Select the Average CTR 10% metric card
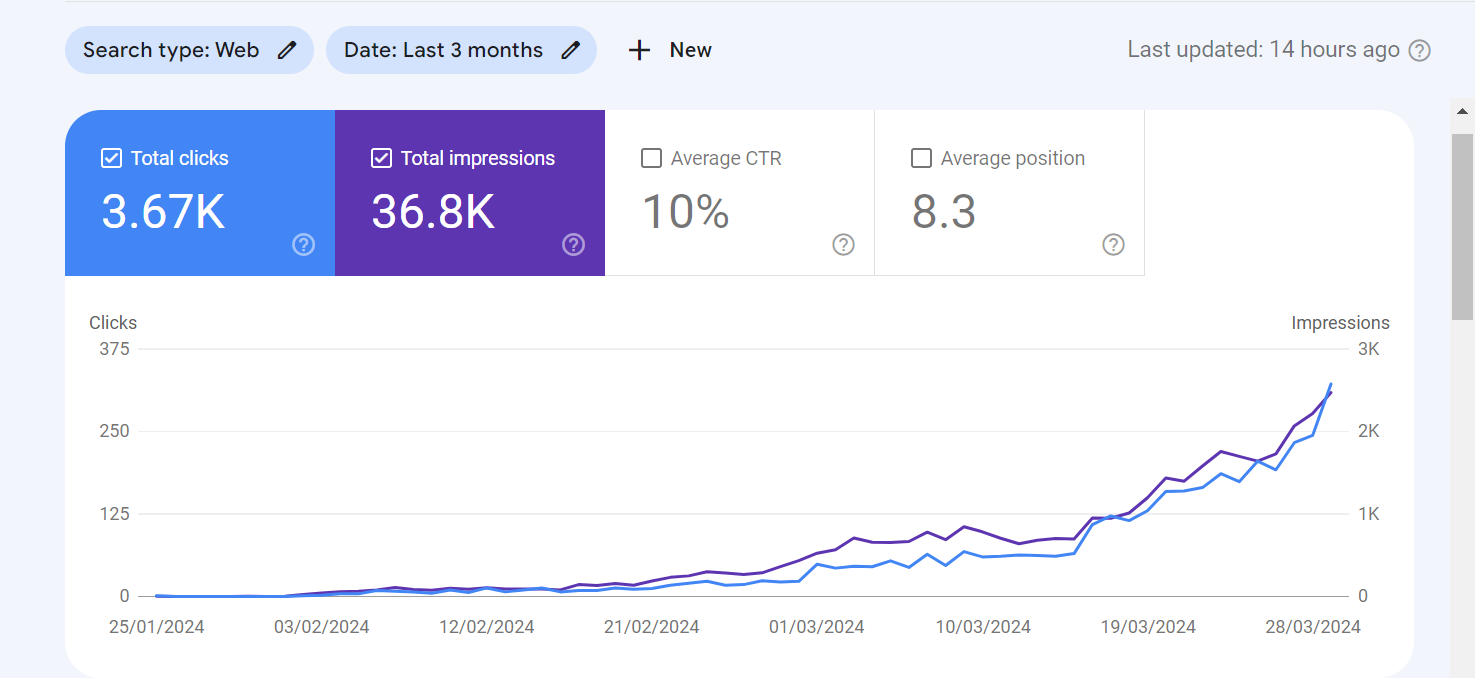Image resolution: width=1475 pixels, height=678 pixels. click(740, 193)
